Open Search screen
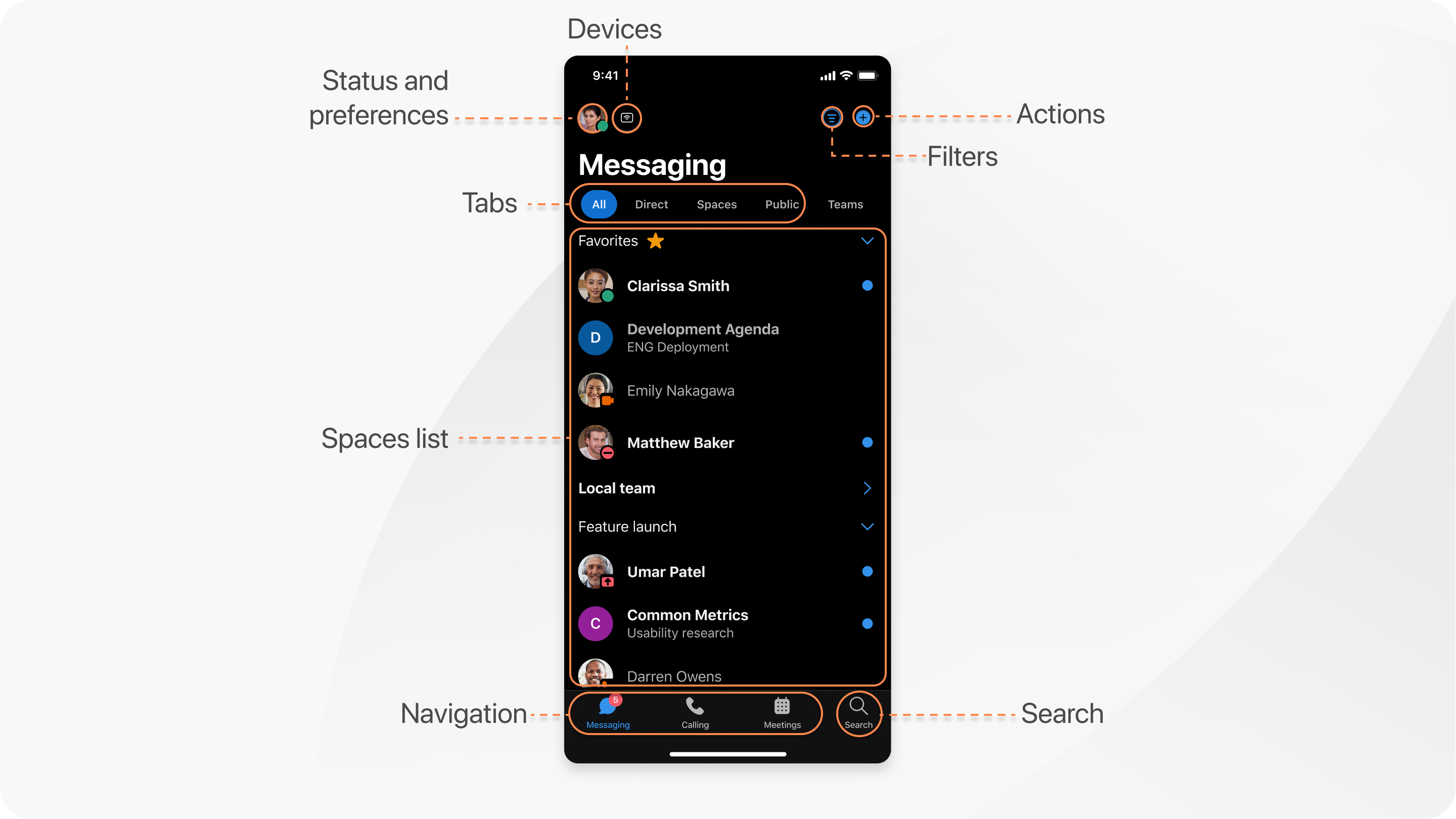 [x=856, y=713]
